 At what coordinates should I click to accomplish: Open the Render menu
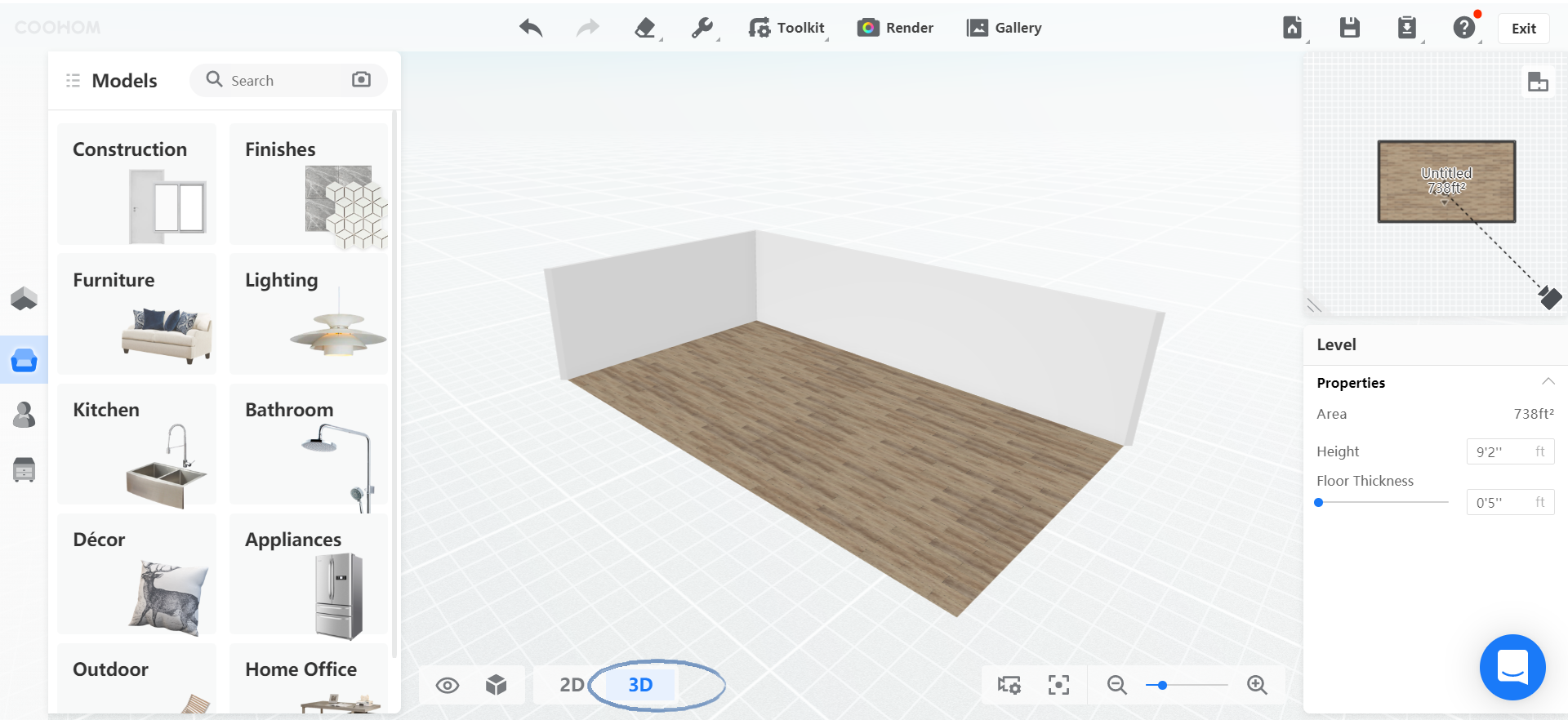[x=896, y=28]
